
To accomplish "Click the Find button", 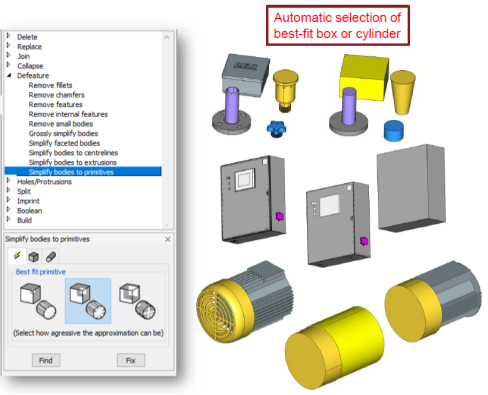I will [x=46, y=360].
